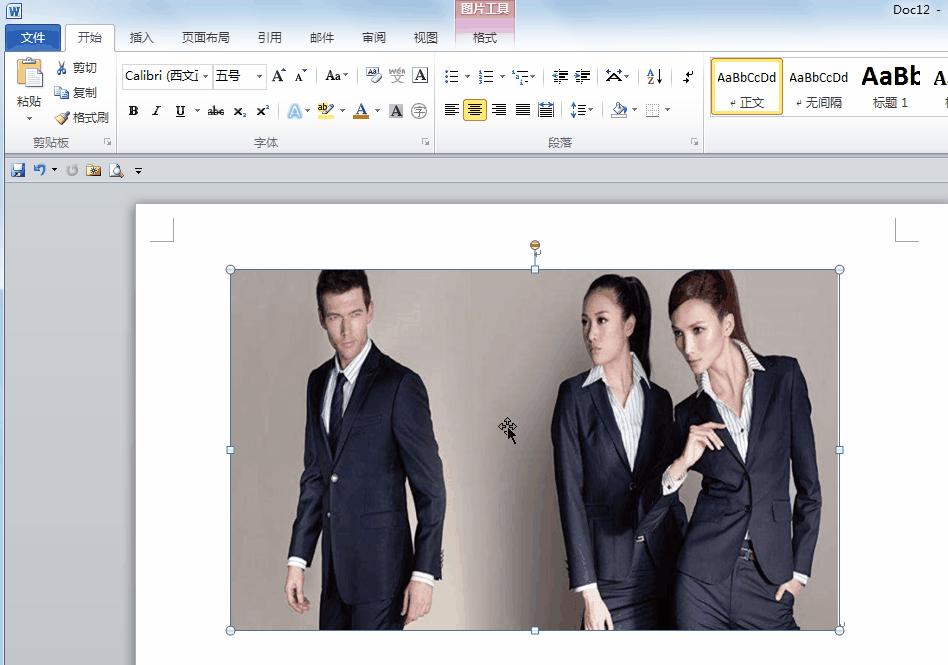Apply subscript formatting
The image size is (948, 665).
click(x=239, y=111)
